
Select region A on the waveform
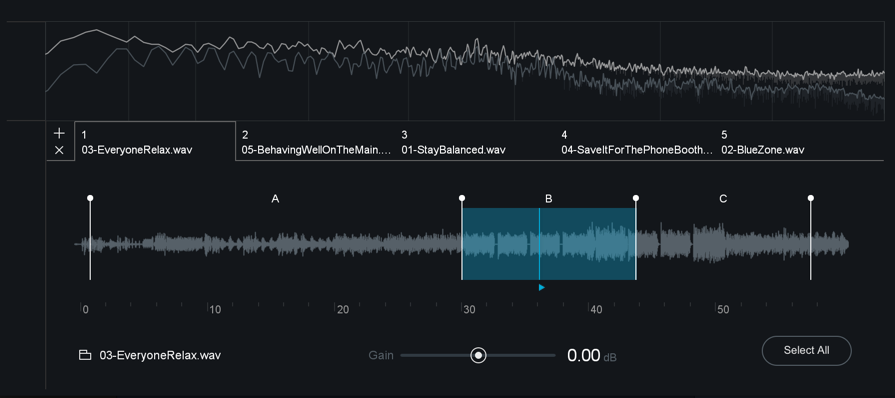276,244
